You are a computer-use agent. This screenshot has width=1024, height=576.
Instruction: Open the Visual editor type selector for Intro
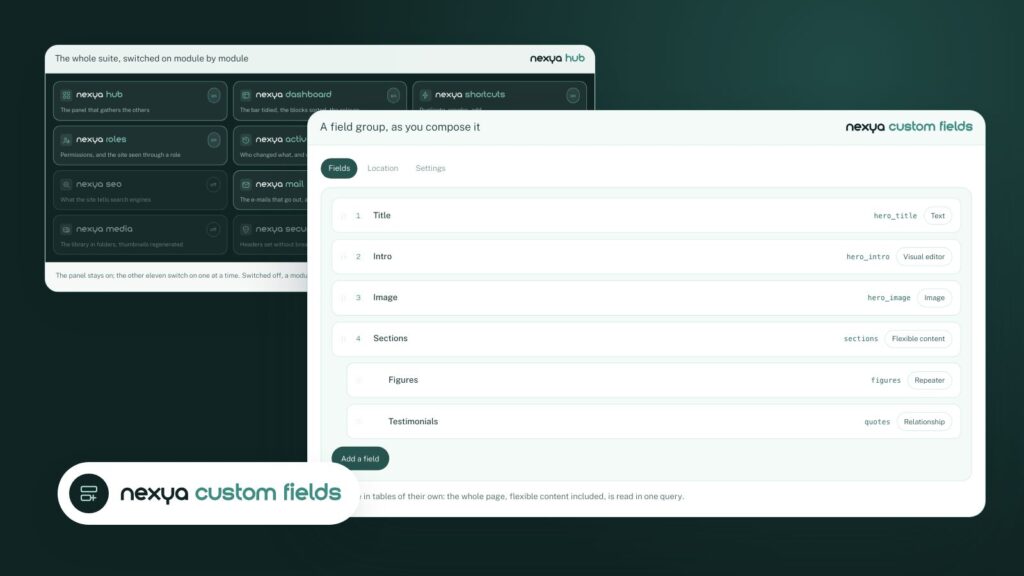click(x=923, y=257)
